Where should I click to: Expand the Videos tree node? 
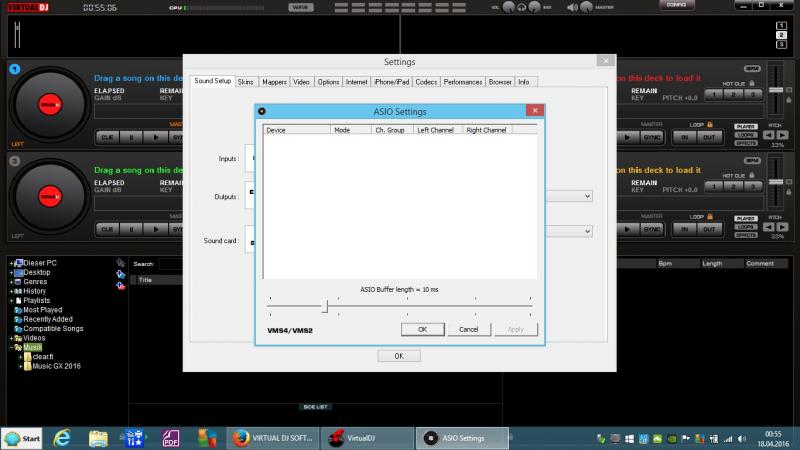tap(11, 338)
